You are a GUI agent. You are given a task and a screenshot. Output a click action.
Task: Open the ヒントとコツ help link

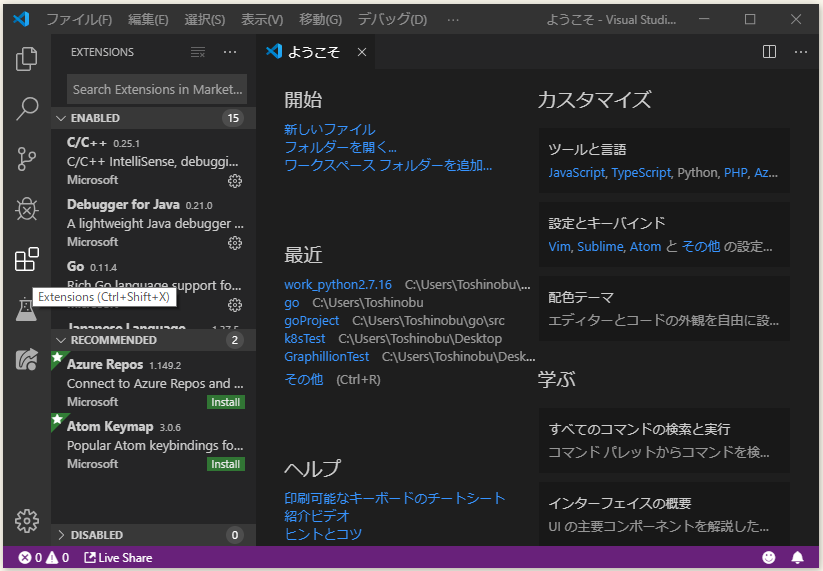[x=323, y=534]
